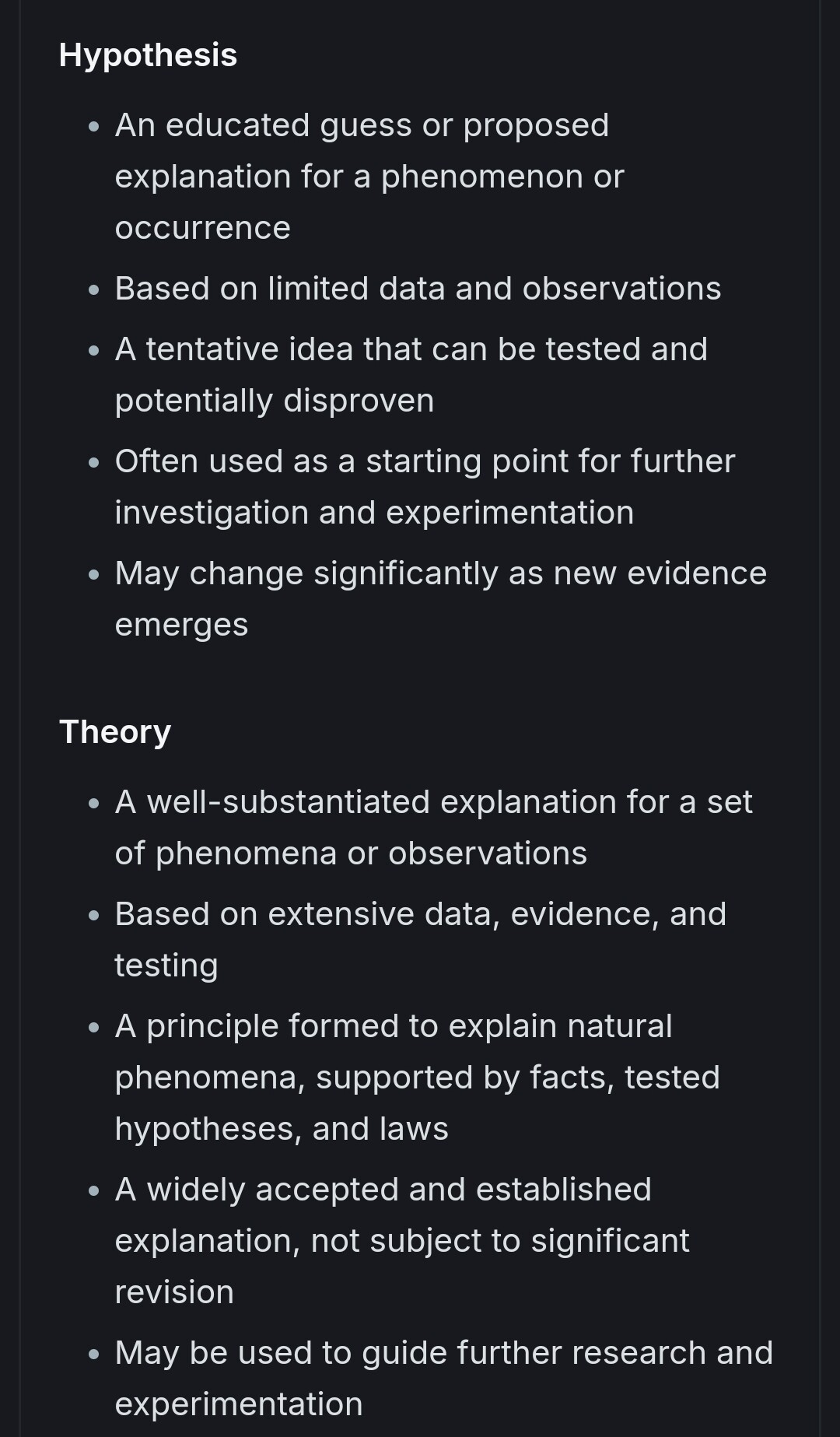The height and width of the screenshot is (1437, 840).
Task: Click 'of phenomena or observations' line
Action: pyautogui.click(x=351, y=853)
